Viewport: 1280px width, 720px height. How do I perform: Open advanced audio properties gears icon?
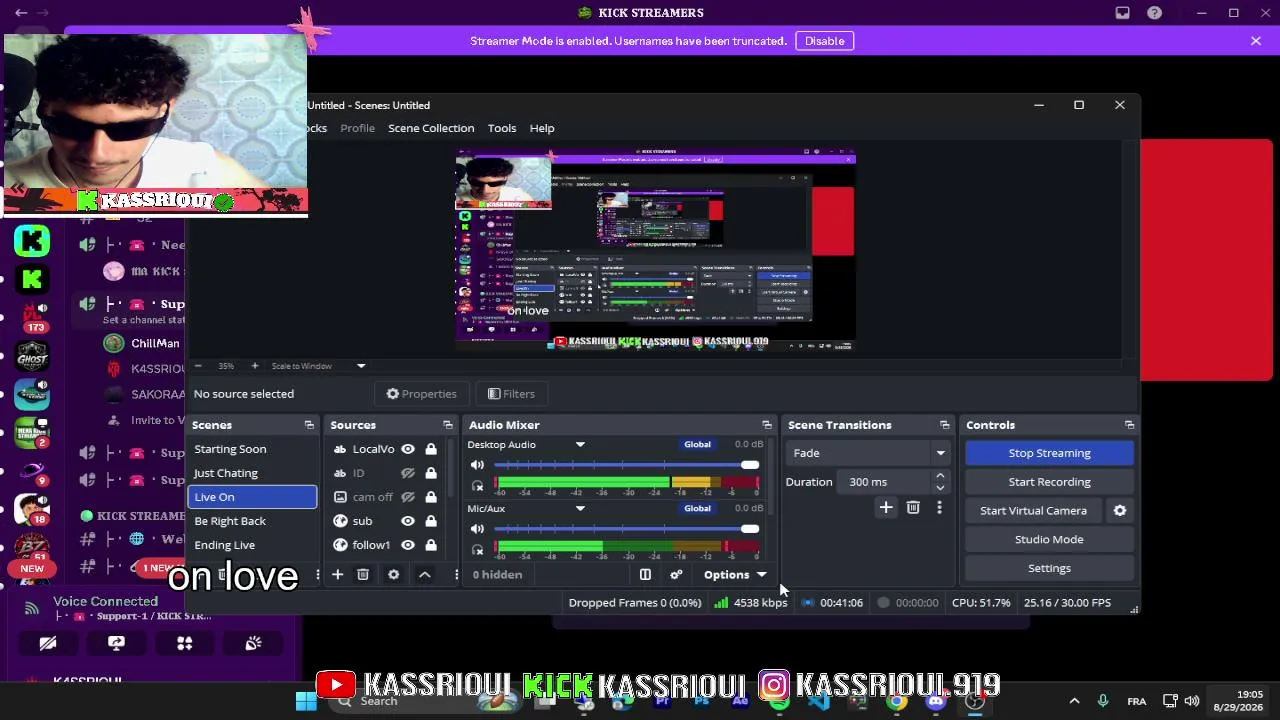pyautogui.click(x=676, y=575)
